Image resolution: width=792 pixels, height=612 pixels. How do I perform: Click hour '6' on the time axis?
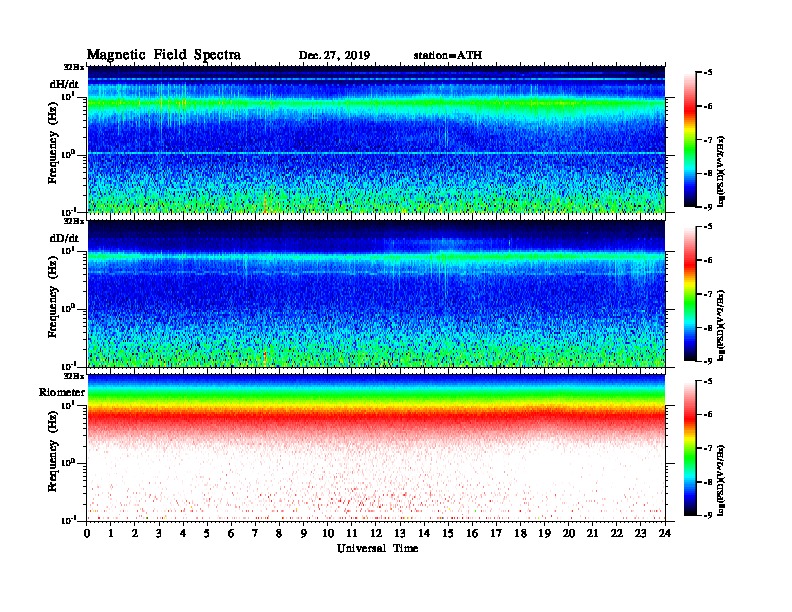coord(231,533)
